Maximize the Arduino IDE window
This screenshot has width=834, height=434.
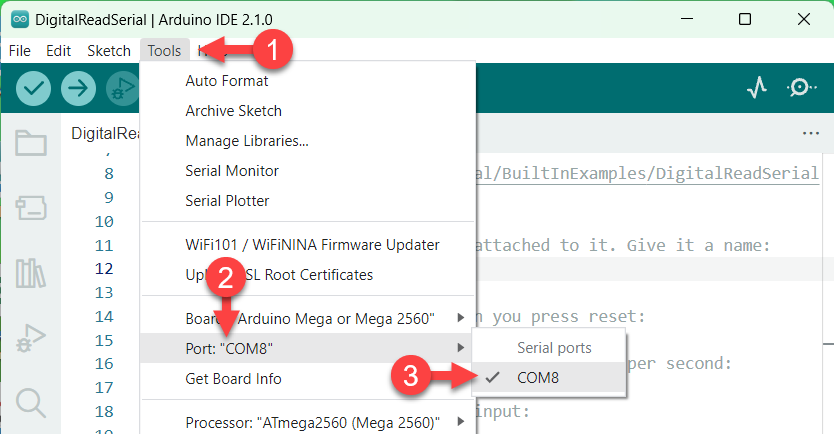pyautogui.click(x=745, y=19)
